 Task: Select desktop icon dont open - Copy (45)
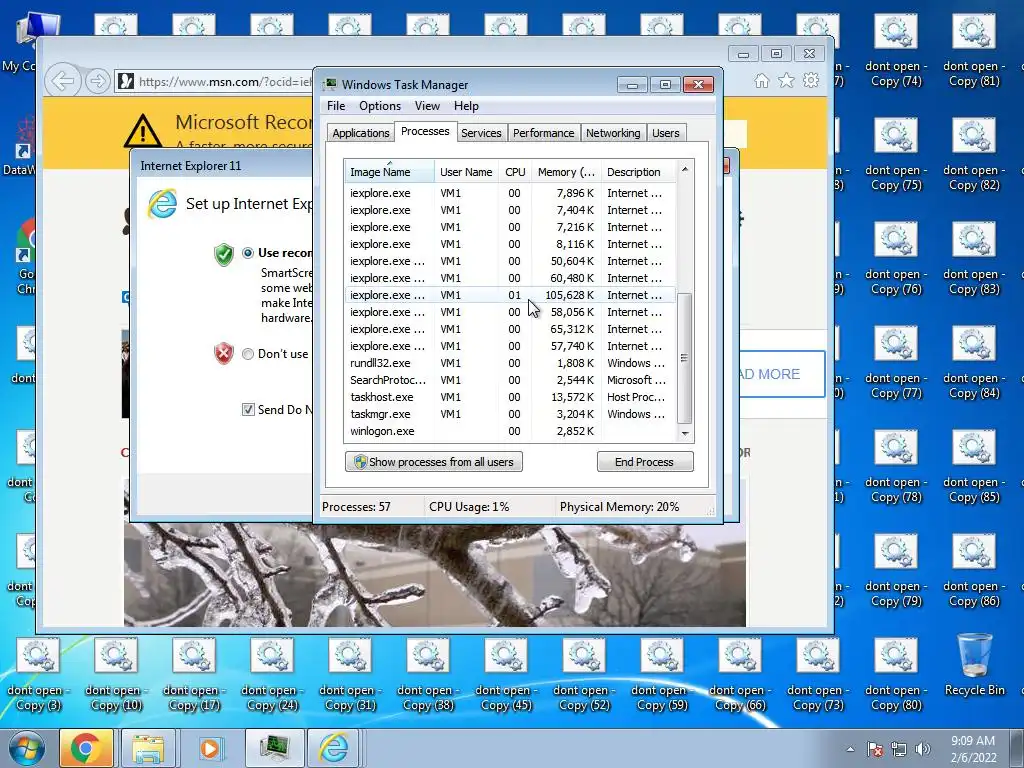pyautogui.click(x=505, y=676)
